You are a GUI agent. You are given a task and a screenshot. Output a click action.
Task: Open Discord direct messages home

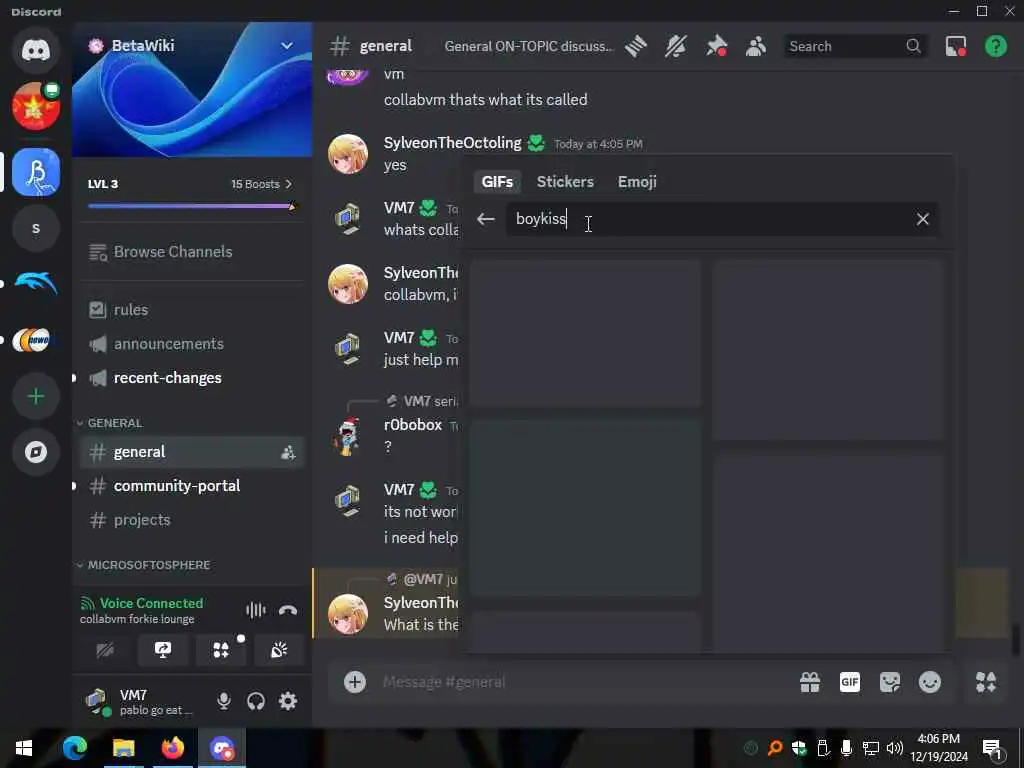(x=36, y=50)
